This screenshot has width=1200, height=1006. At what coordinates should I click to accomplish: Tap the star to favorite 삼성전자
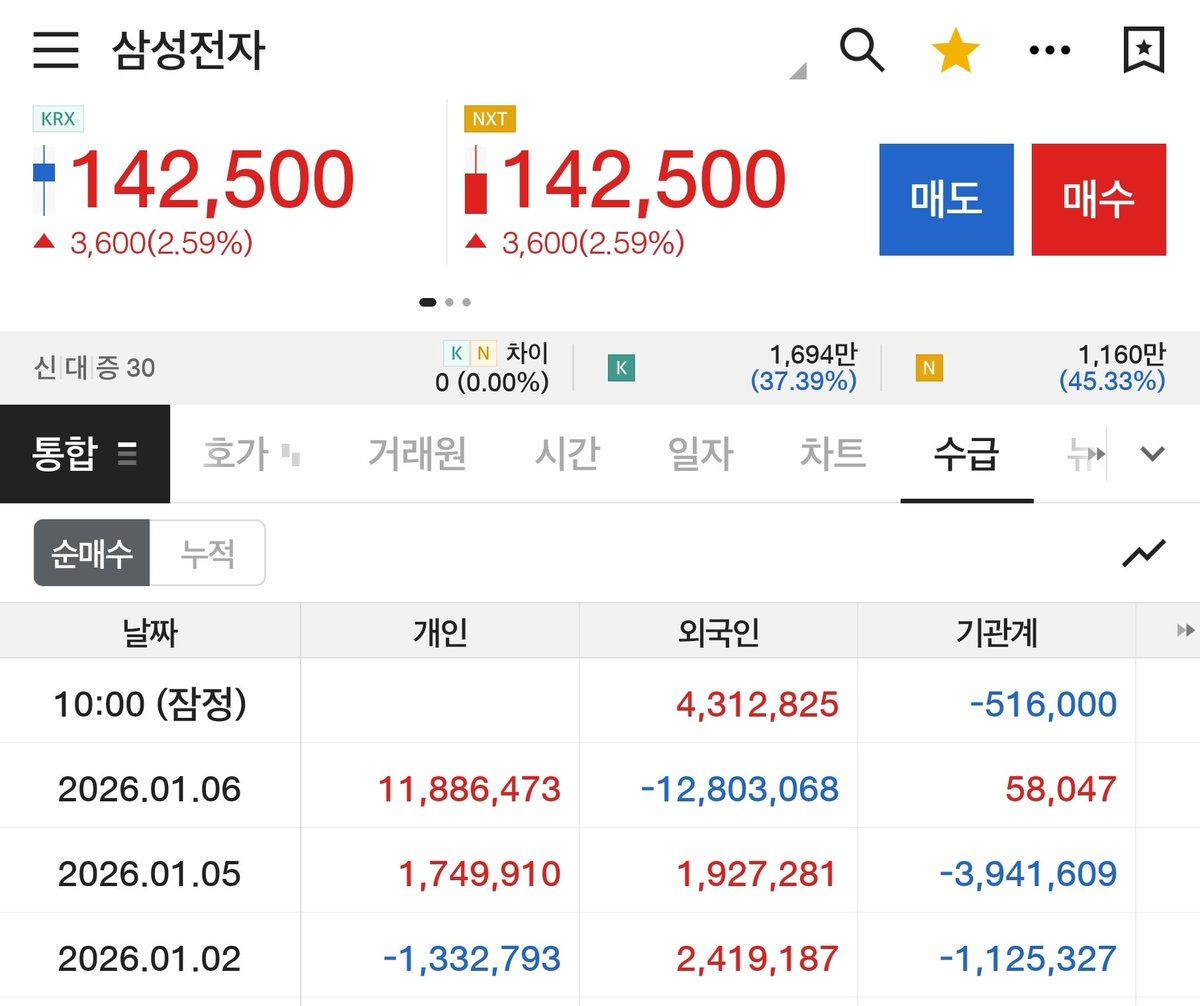click(956, 49)
